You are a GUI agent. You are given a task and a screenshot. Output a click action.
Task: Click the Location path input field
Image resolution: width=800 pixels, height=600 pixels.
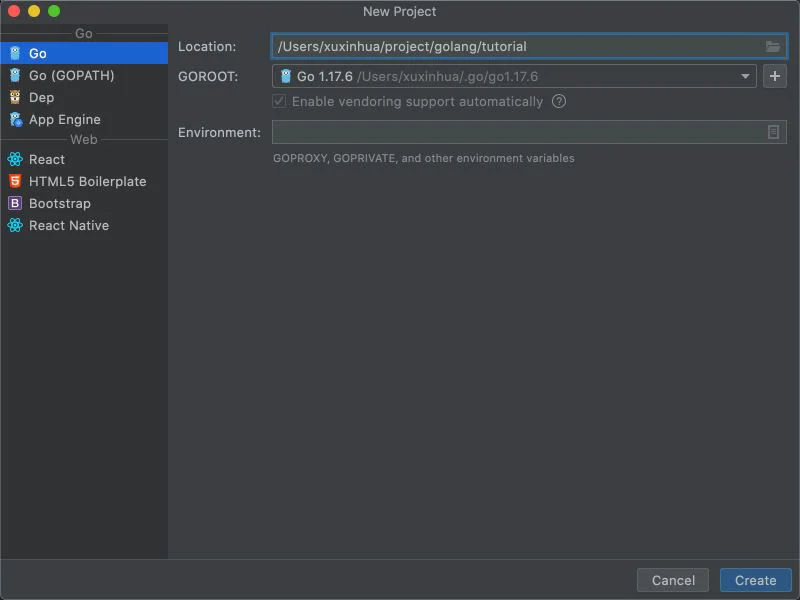[529, 46]
